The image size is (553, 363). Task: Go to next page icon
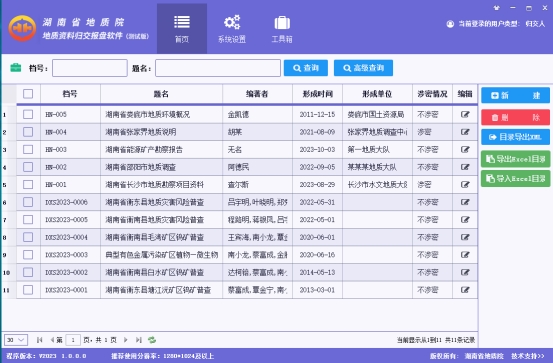[x=126, y=340]
